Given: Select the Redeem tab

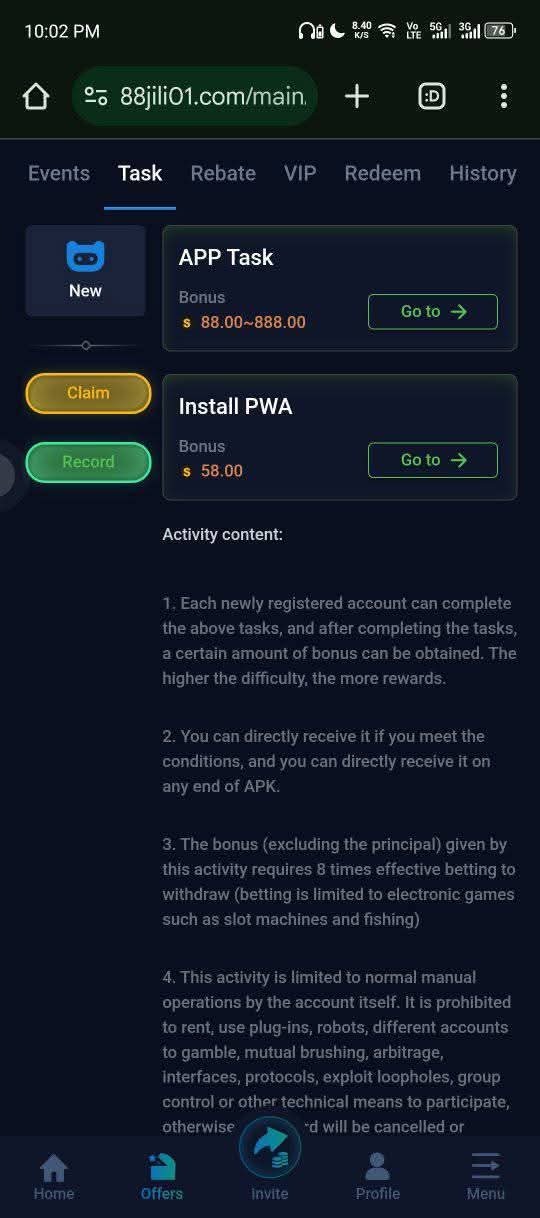Looking at the screenshot, I should (x=383, y=173).
